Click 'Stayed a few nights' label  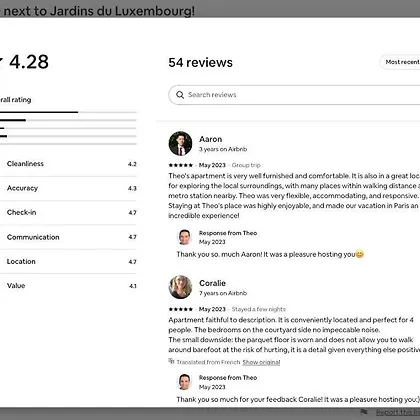coord(259,309)
